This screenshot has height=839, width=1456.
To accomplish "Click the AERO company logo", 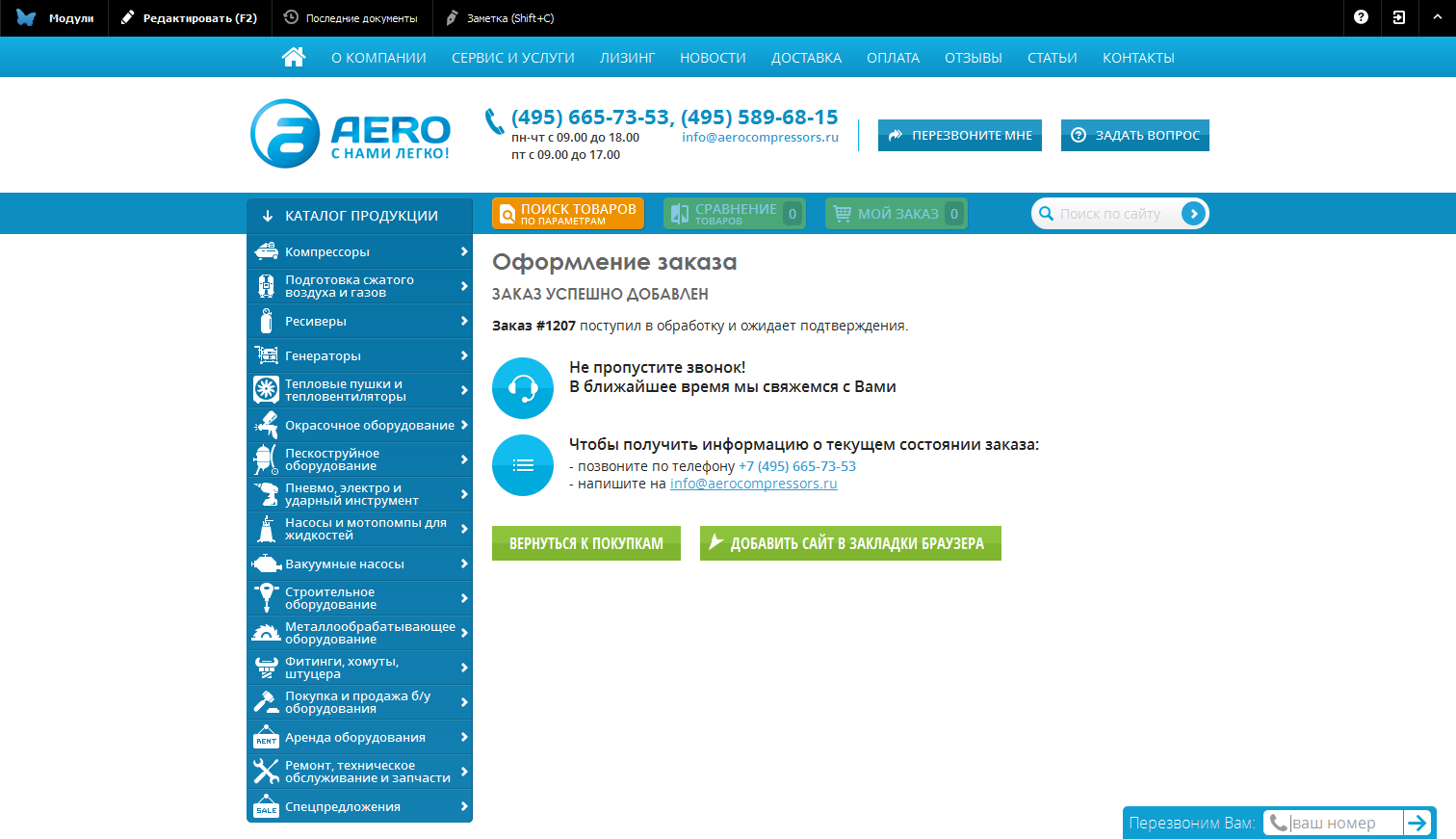I will (x=351, y=134).
